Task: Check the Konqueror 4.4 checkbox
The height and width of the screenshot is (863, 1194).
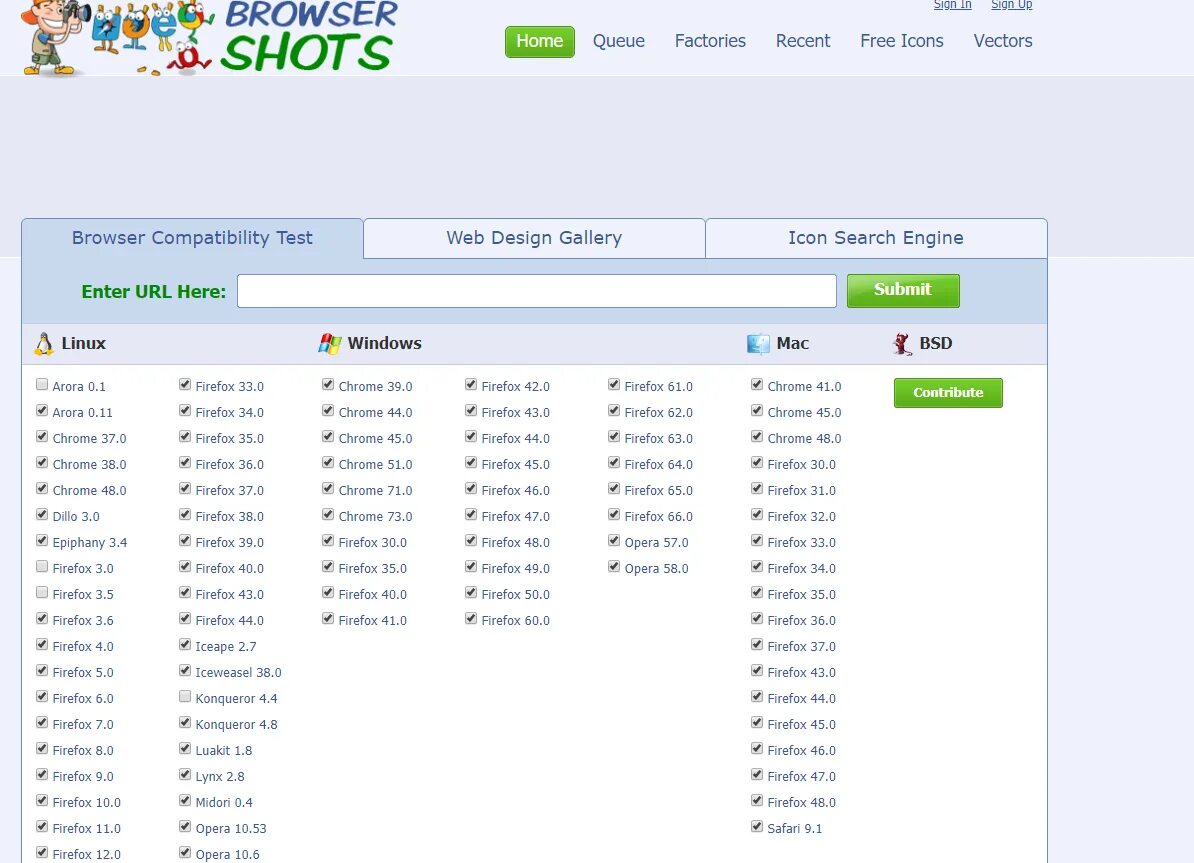Action: (185, 697)
